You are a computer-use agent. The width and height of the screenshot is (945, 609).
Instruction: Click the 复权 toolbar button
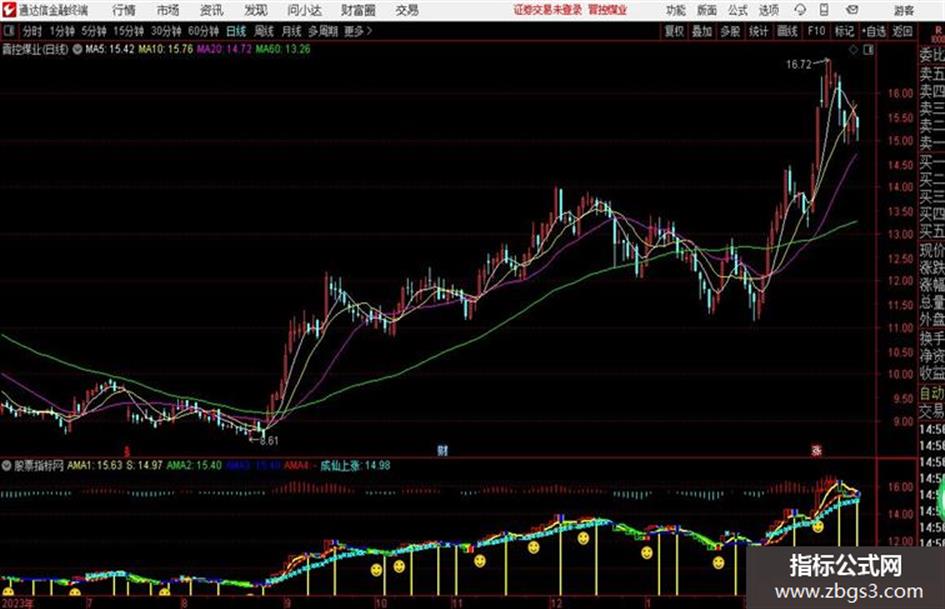[x=674, y=31]
